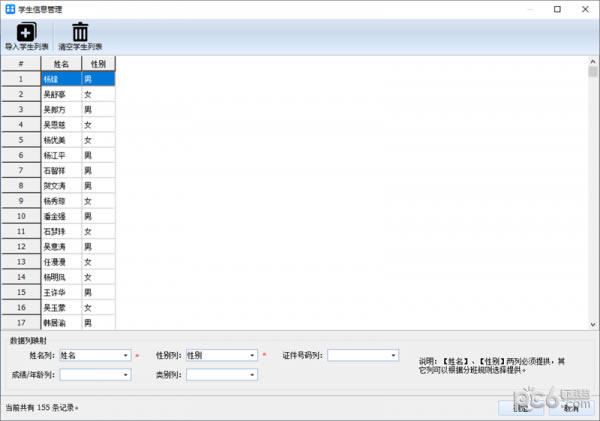Viewport: 600px width, 421px height.
Task: Select row header number 12
Action: coord(21,247)
